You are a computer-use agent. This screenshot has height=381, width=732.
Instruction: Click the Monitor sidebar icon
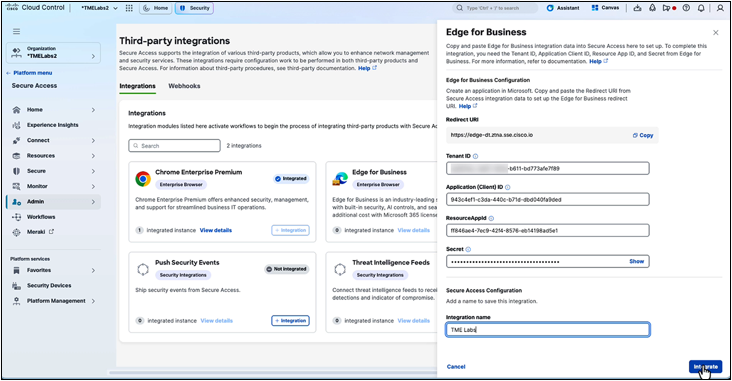[16, 186]
